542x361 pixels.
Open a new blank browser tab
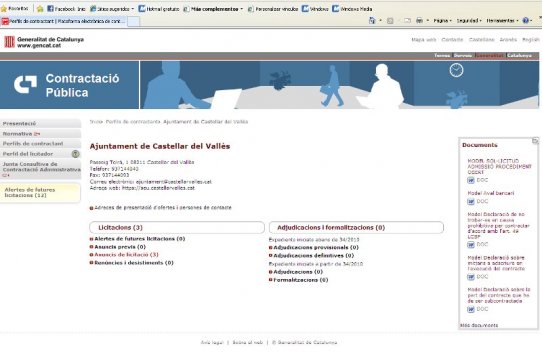pos(133,21)
